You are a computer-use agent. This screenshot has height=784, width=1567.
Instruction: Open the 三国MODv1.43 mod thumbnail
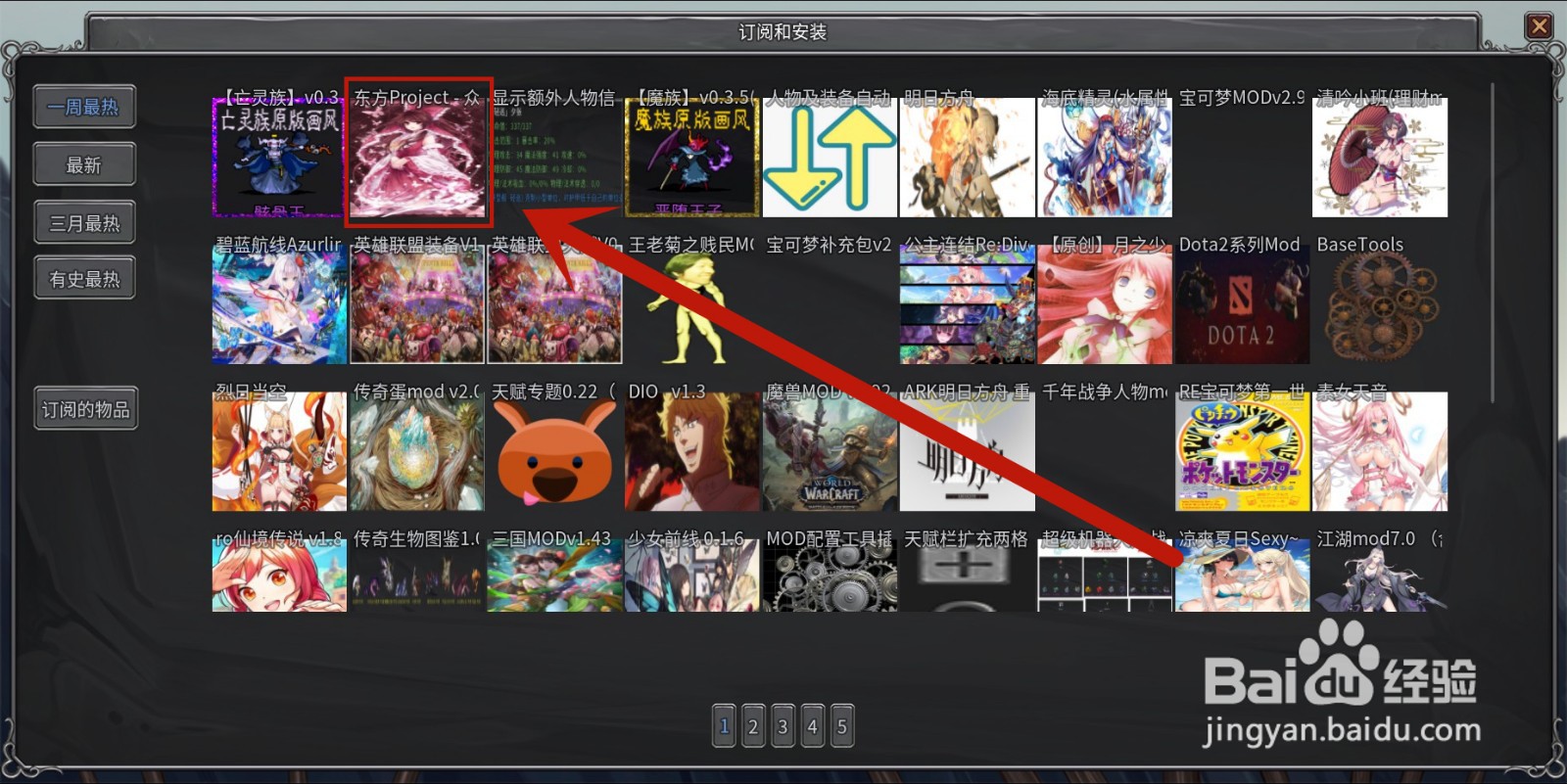(x=554, y=576)
